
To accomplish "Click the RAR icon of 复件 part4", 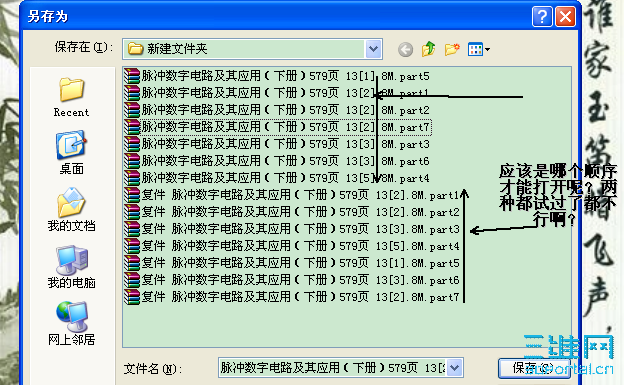I will point(132,246).
